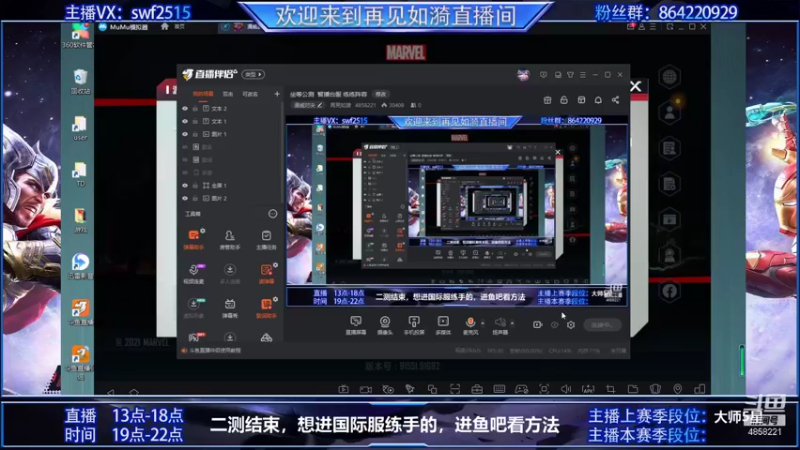Open the 弹幕助手 tool in toolbox
The image size is (800, 450).
point(194,239)
